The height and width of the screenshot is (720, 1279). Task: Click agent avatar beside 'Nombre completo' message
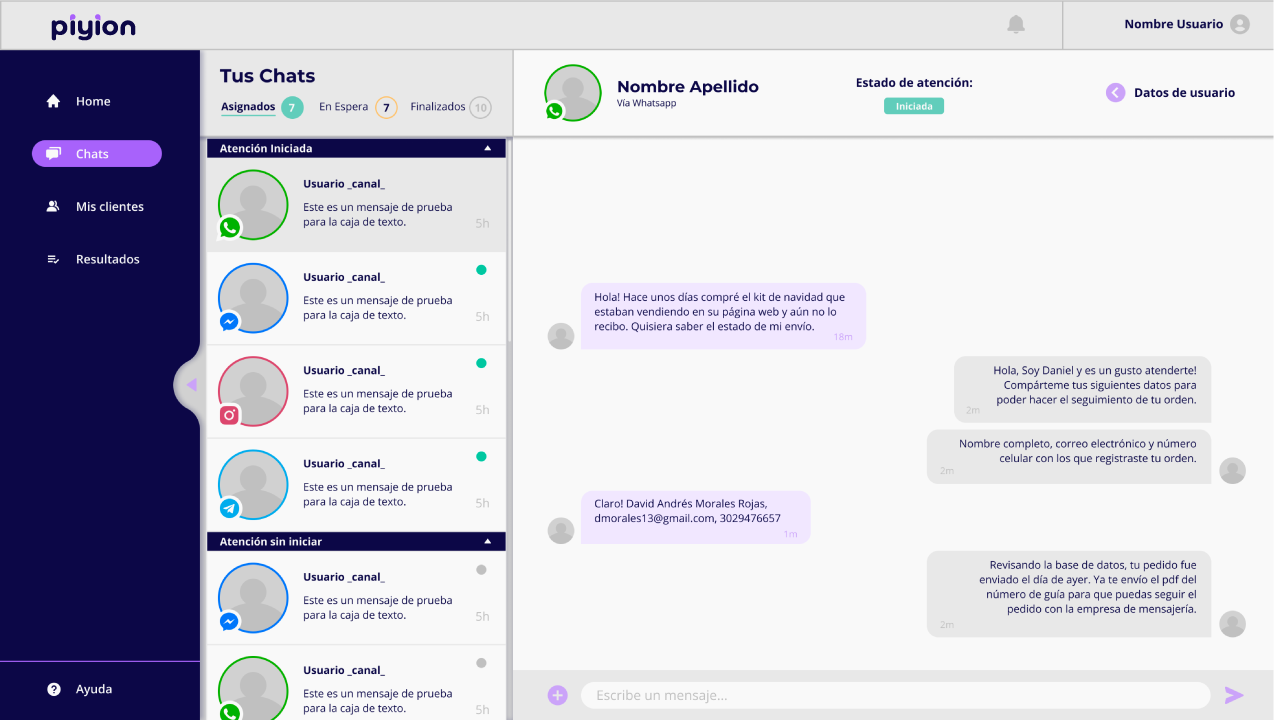[x=1233, y=471]
